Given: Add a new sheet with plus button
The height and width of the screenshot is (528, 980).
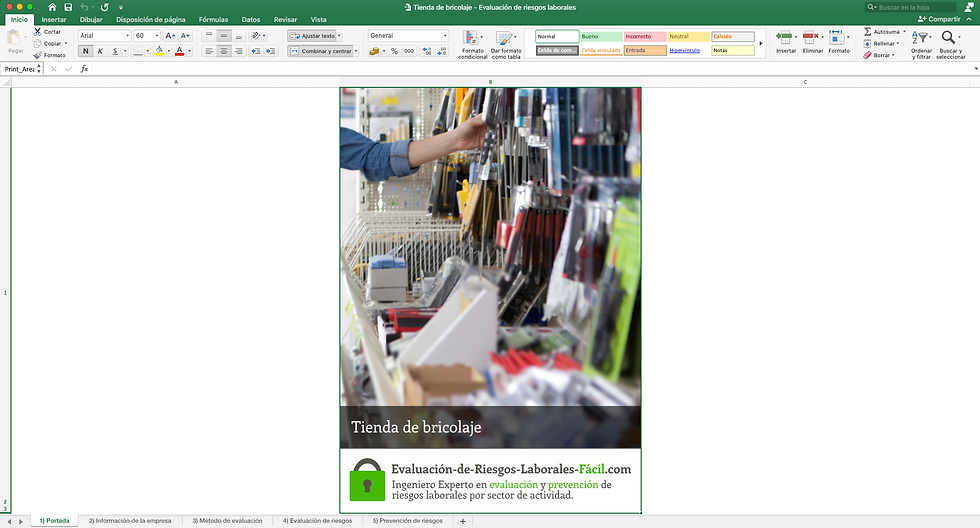Looking at the screenshot, I should pos(462,521).
